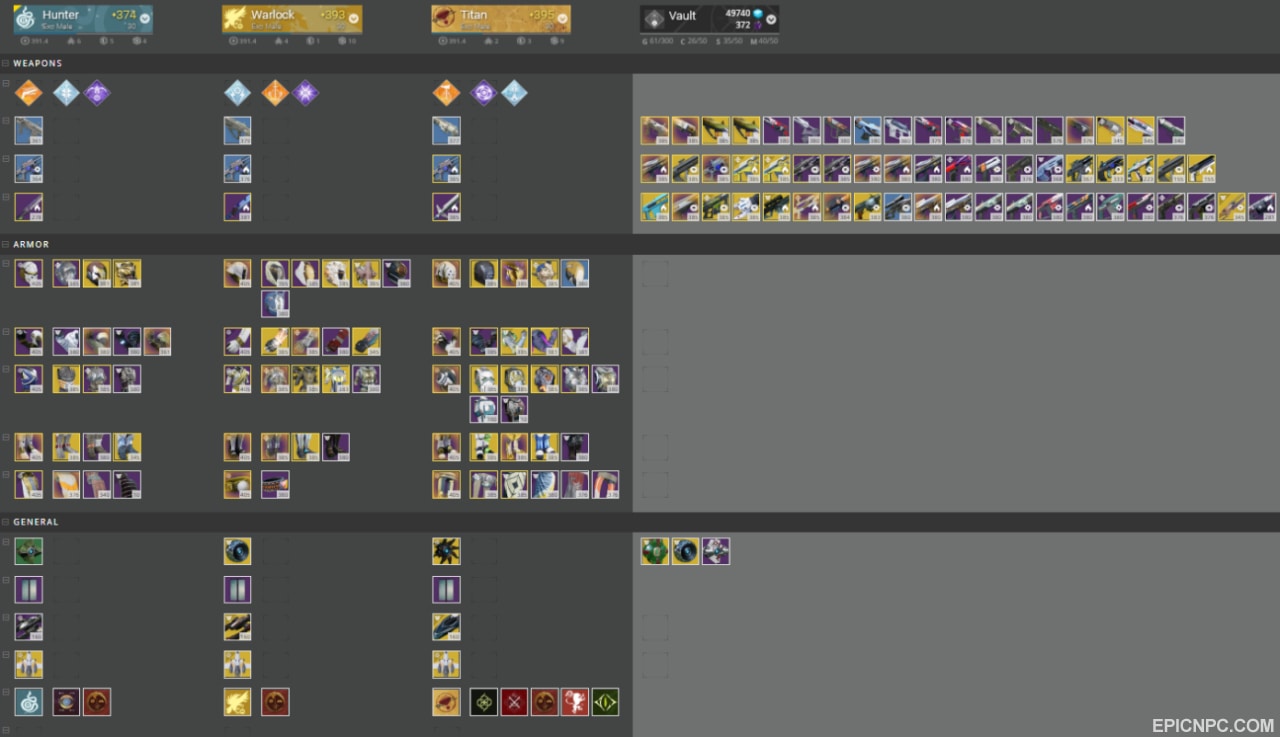Select the Titan's equipped orange subclass icon
Image resolution: width=1280 pixels, height=737 pixels.
coord(446,93)
